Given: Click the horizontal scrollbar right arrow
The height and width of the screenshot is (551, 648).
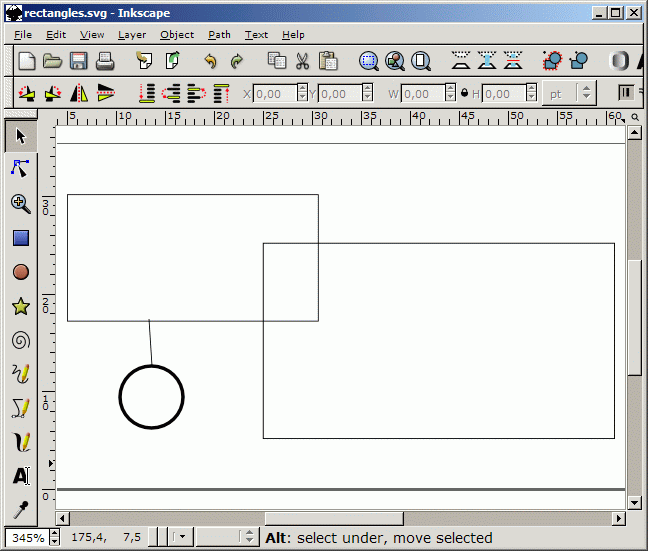Looking at the screenshot, I should (619, 518).
